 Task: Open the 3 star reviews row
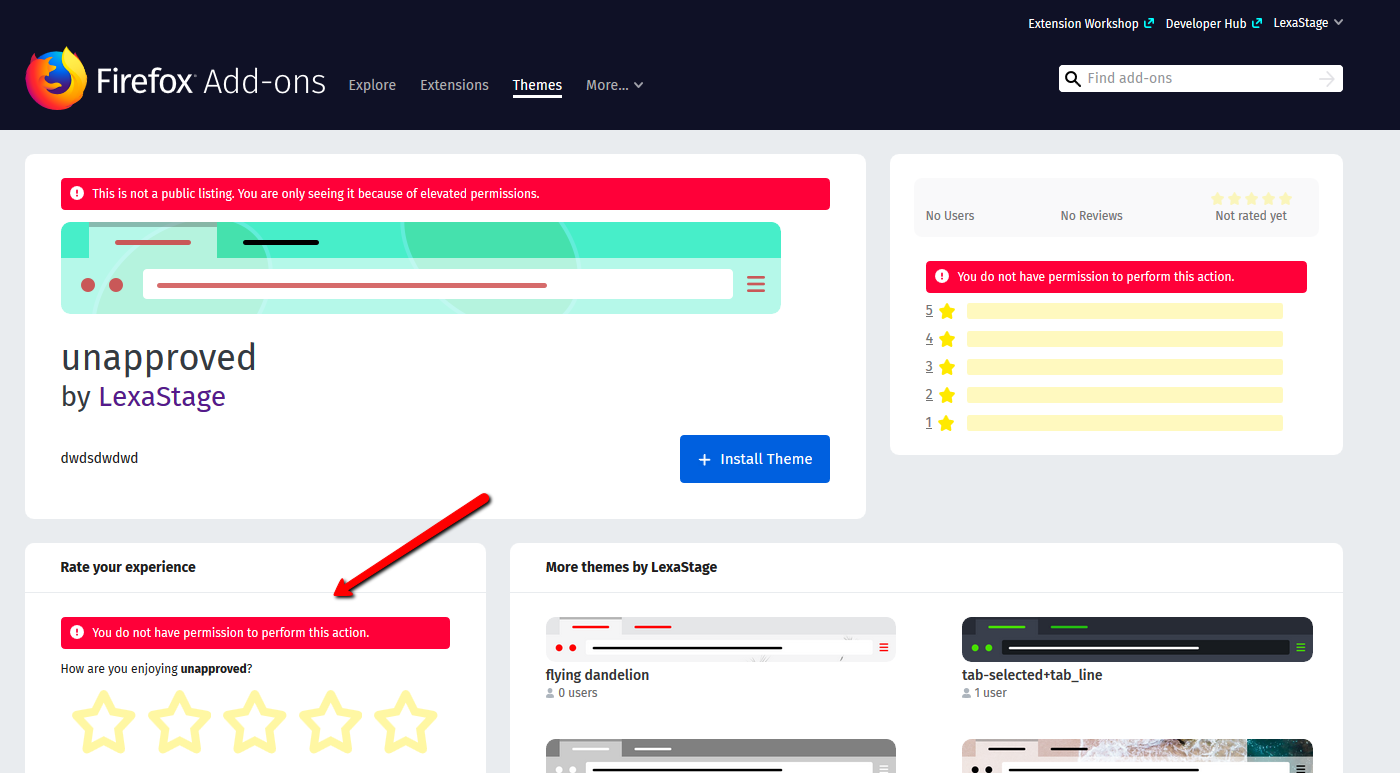[1104, 367]
